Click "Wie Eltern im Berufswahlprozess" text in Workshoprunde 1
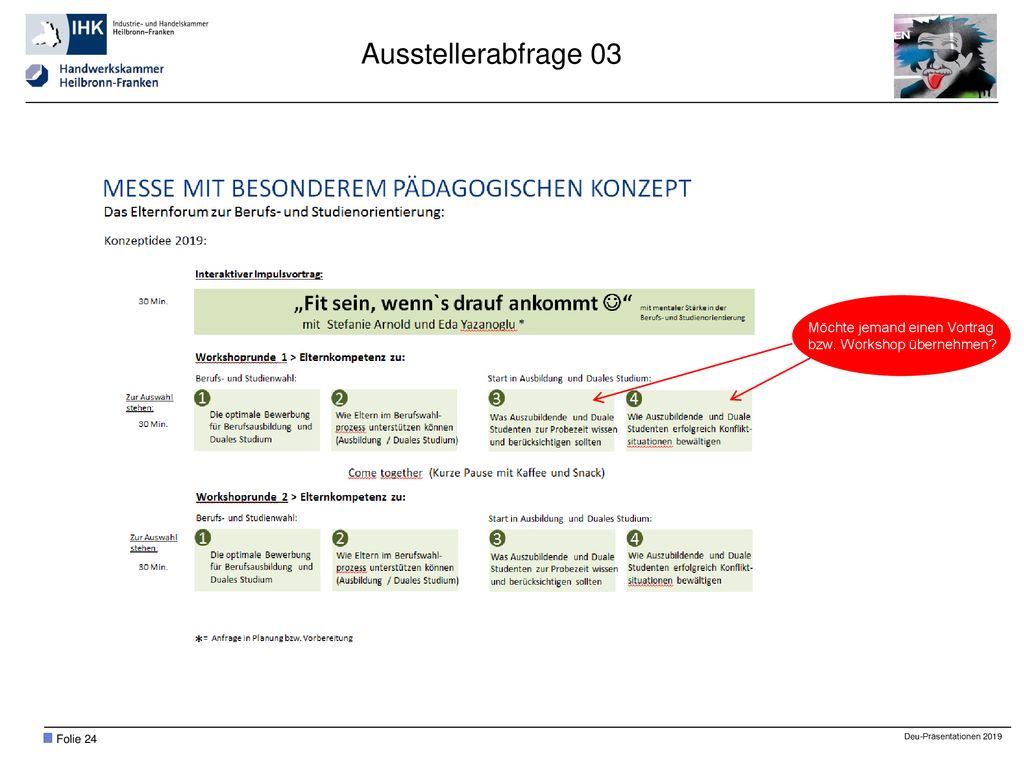The width and height of the screenshot is (1024, 768). pyautogui.click(x=396, y=427)
